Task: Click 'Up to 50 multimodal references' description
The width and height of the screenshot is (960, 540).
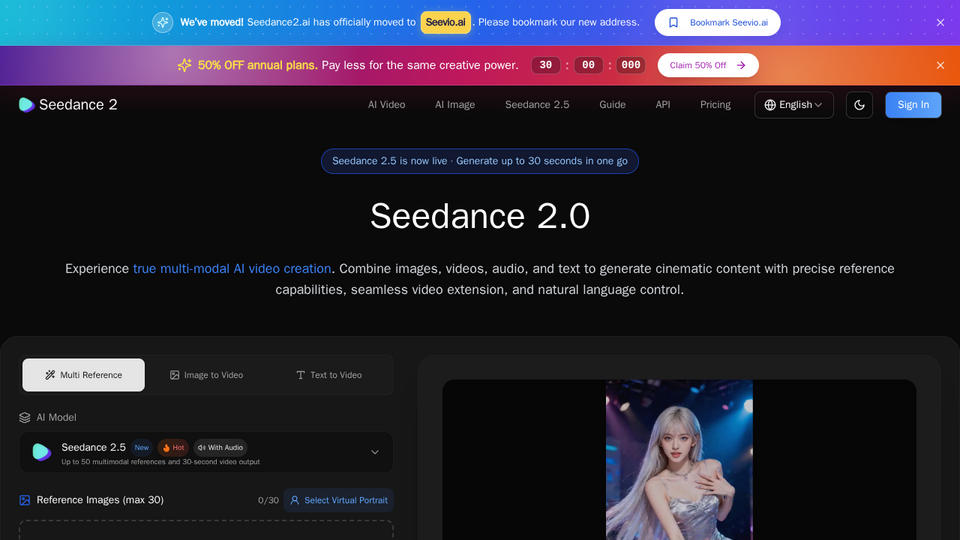Action: [160, 462]
